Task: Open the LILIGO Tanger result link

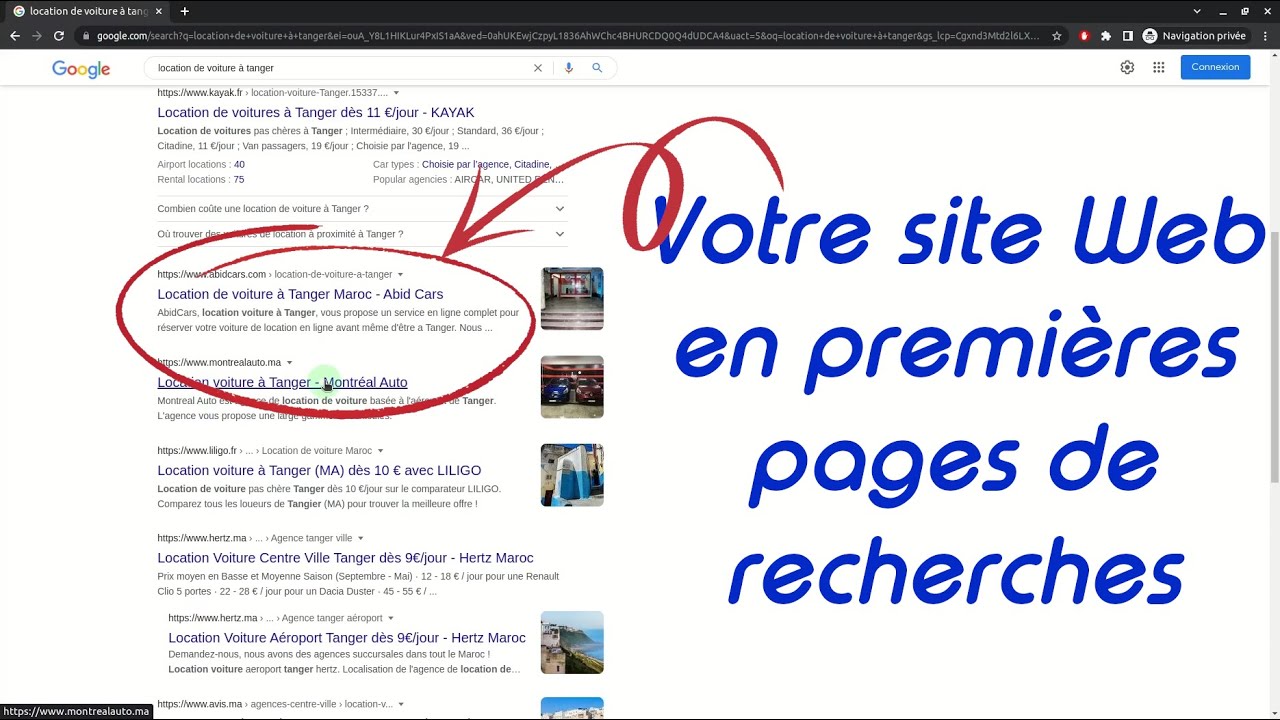Action: [319, 470]
